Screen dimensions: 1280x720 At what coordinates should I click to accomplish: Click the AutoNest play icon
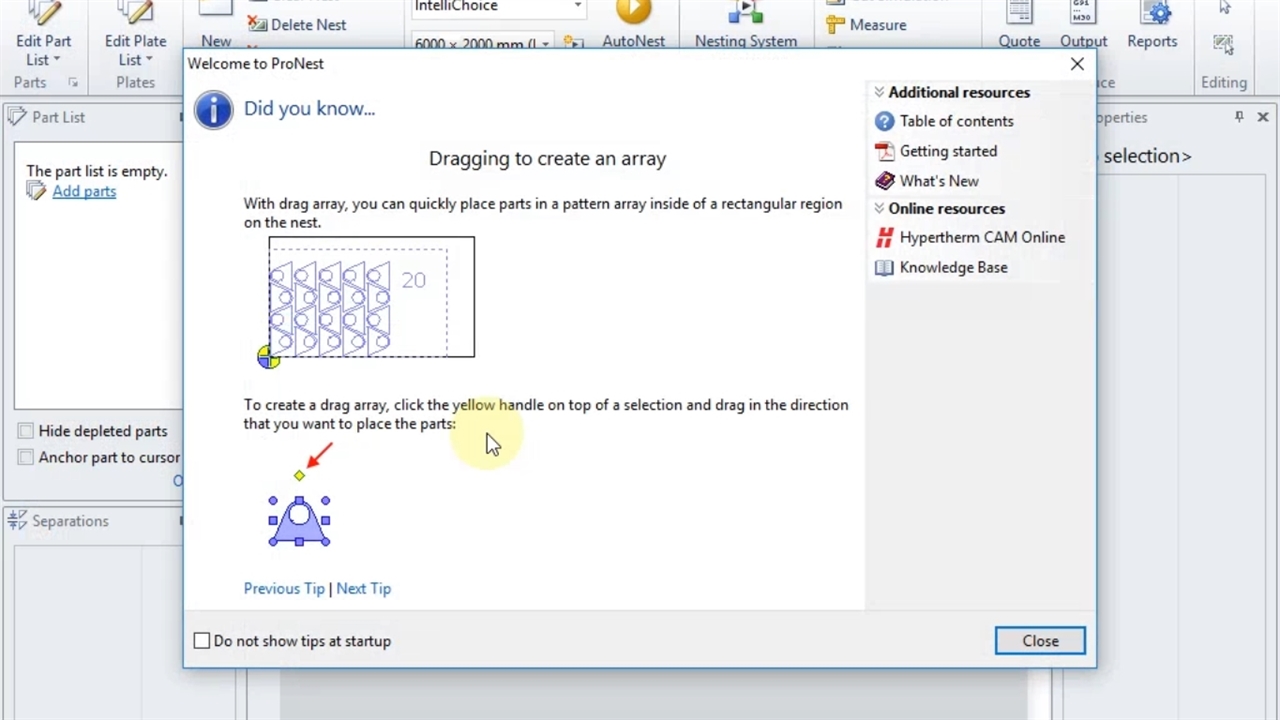(x=633, y=12)
